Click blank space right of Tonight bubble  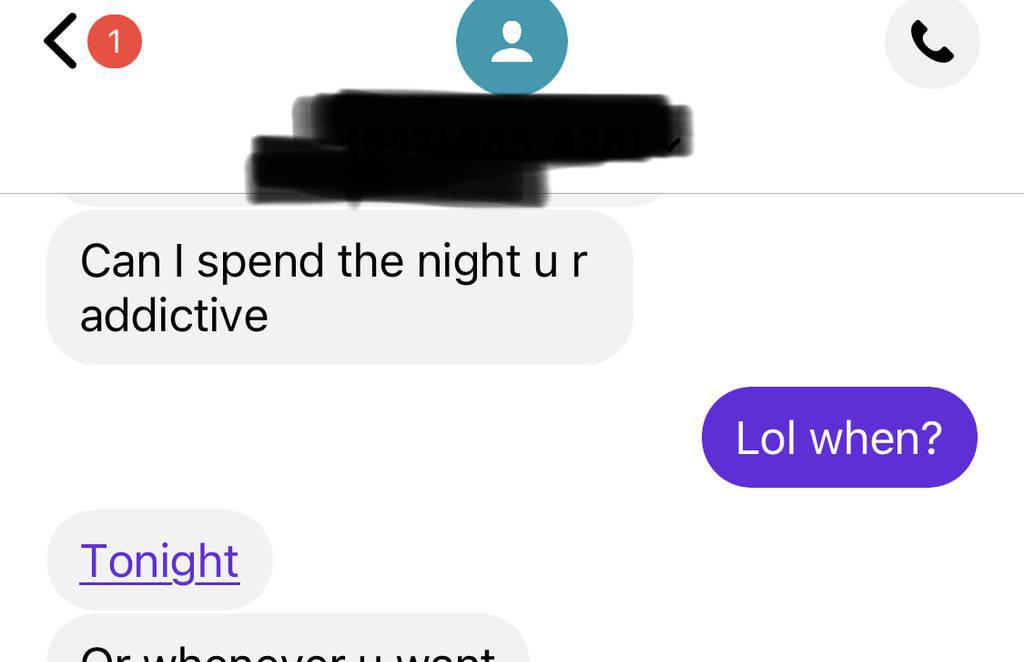tap(647, 560)
